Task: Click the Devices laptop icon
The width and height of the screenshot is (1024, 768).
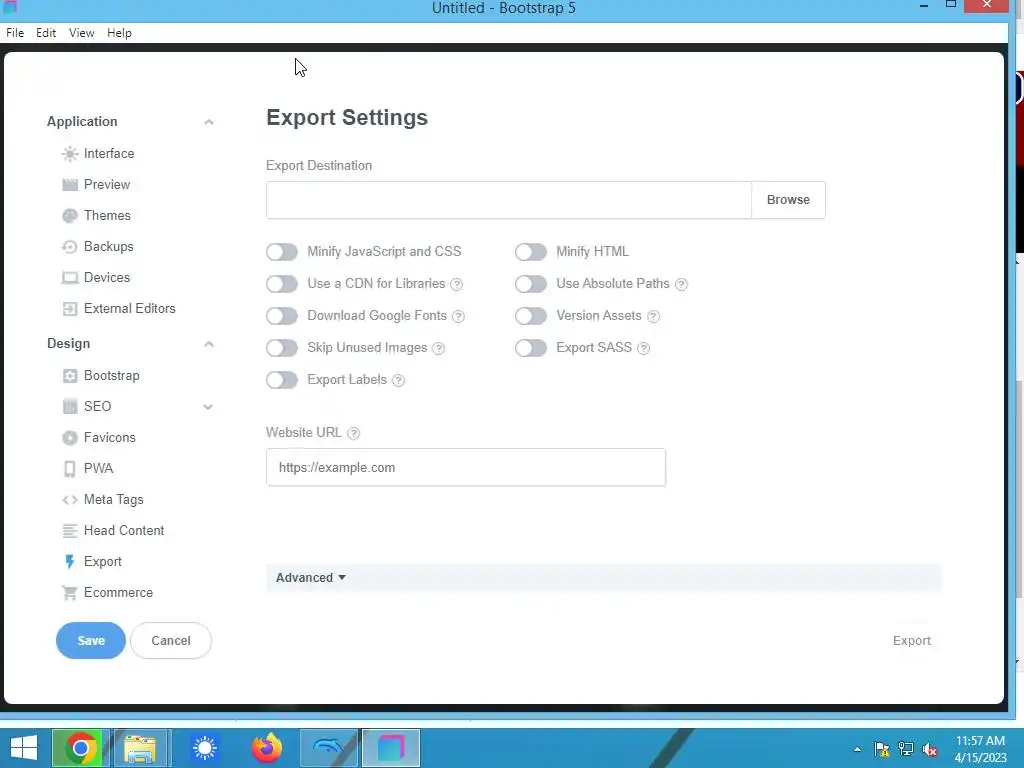Action: (x=69, y=278)
